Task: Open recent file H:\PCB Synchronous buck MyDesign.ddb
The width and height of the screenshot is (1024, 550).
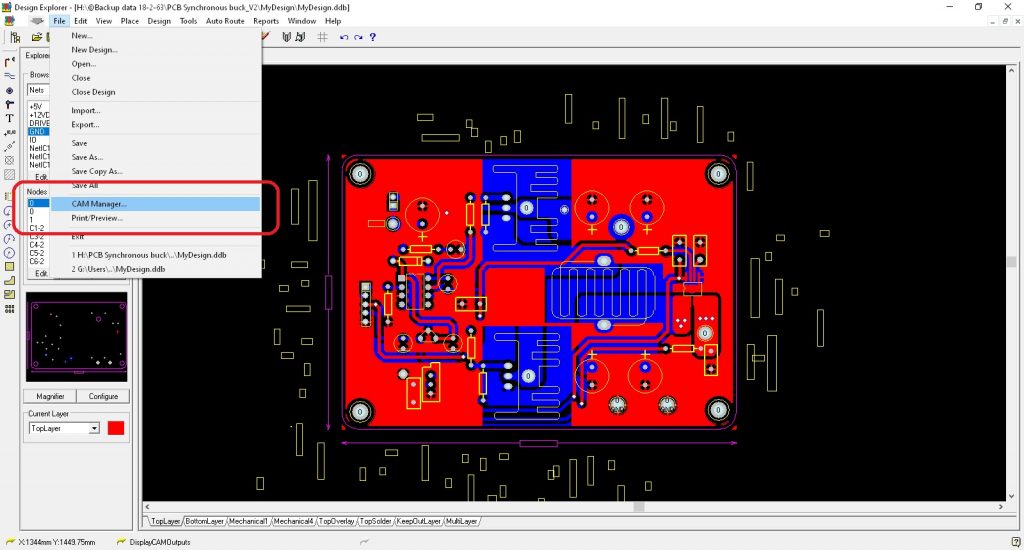Action: [156, 255]
